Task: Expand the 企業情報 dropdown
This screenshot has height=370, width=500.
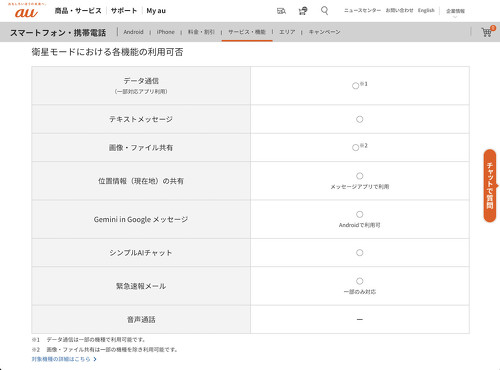Action: pos(455,11)
